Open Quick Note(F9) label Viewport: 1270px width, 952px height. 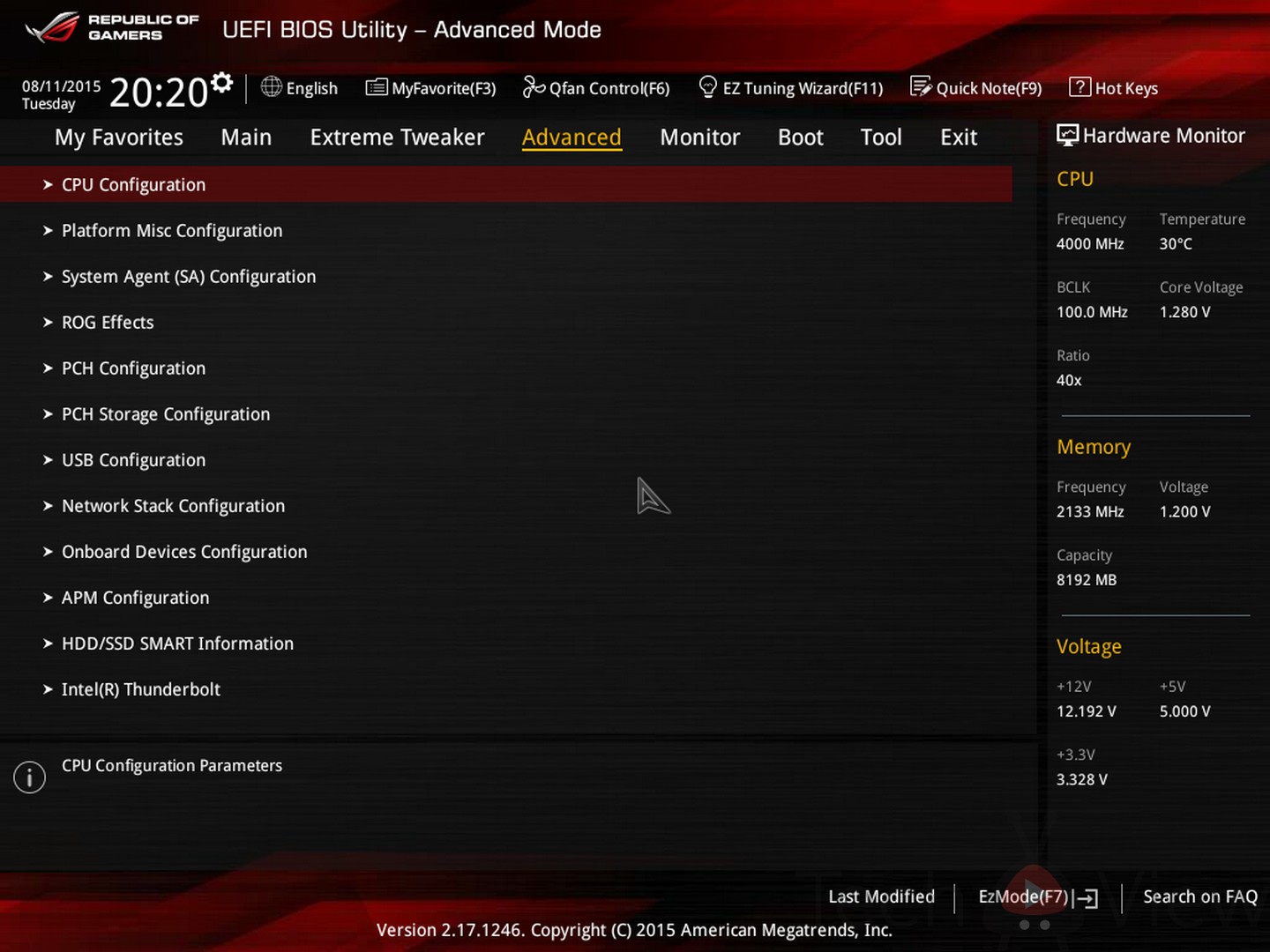[x=989, y=88]
